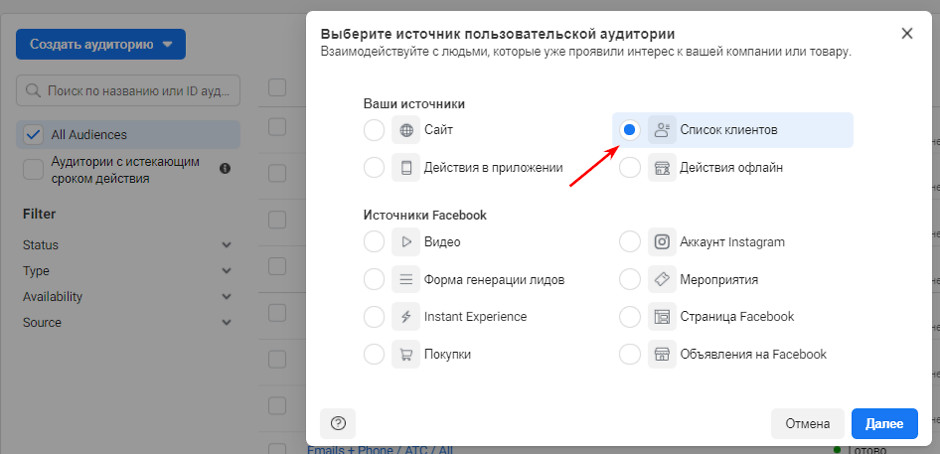This screenshot has height=454, width=940.
Task: Select the Список клиентов radio button
Action: (x=629, y=130)
